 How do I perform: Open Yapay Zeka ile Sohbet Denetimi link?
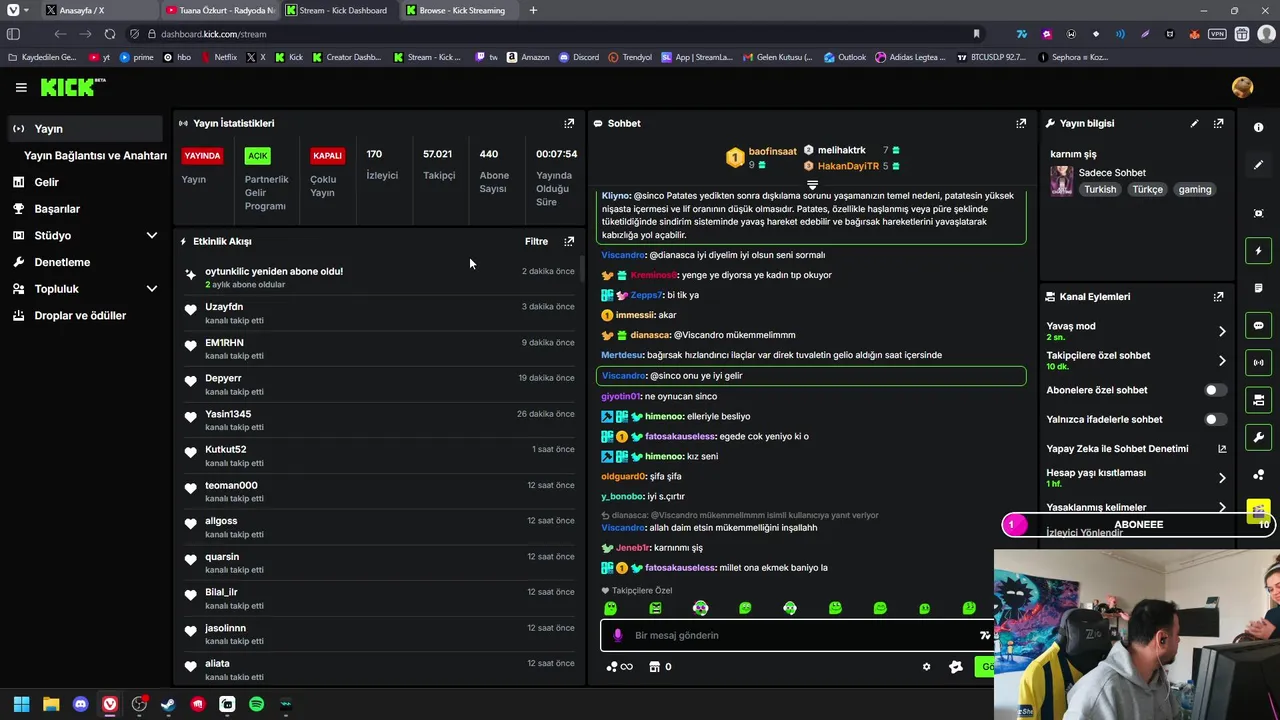click(x=1135, y=449)
